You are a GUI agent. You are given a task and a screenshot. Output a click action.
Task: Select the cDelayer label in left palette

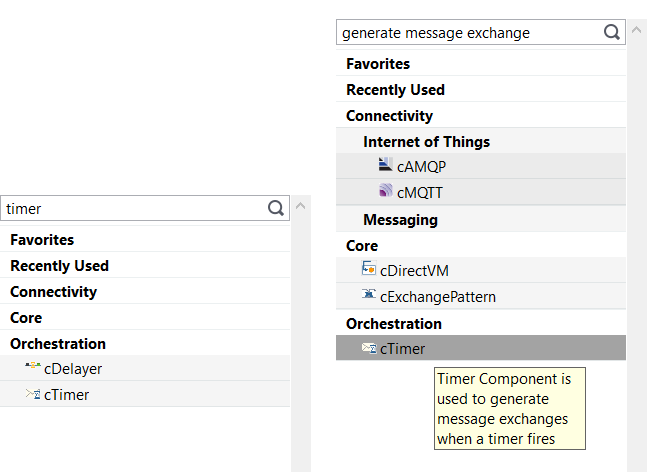click(x=73, y=369)
